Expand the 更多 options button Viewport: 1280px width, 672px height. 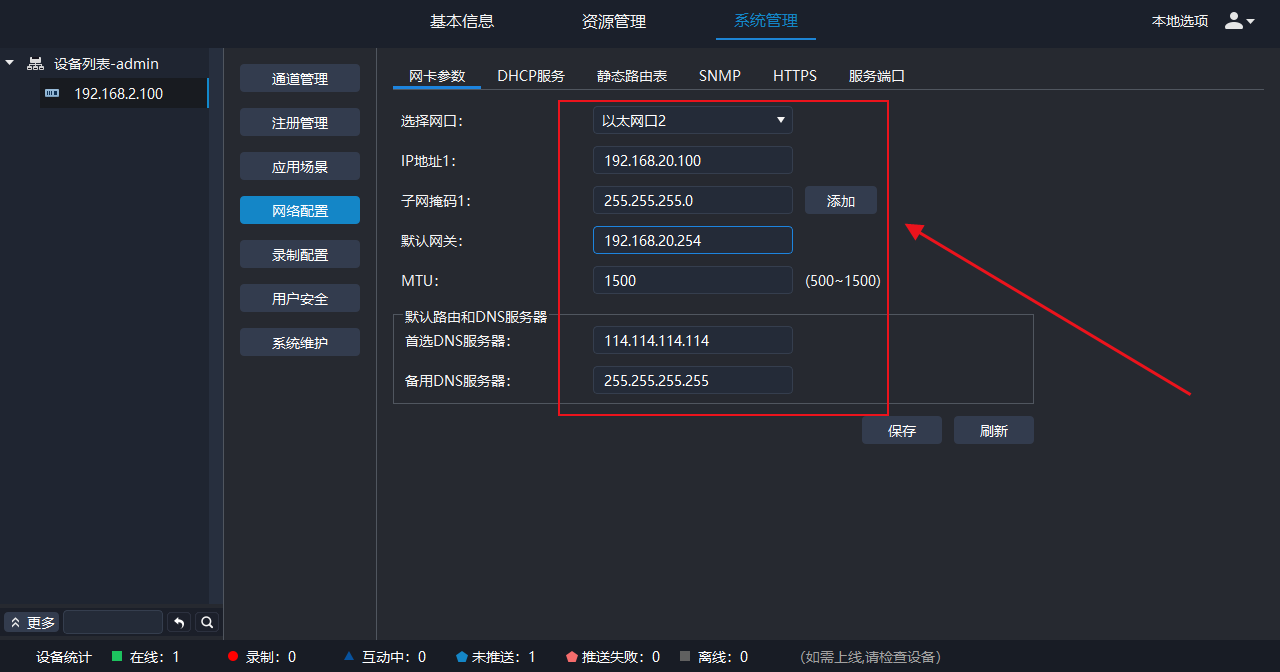point(32,622)
